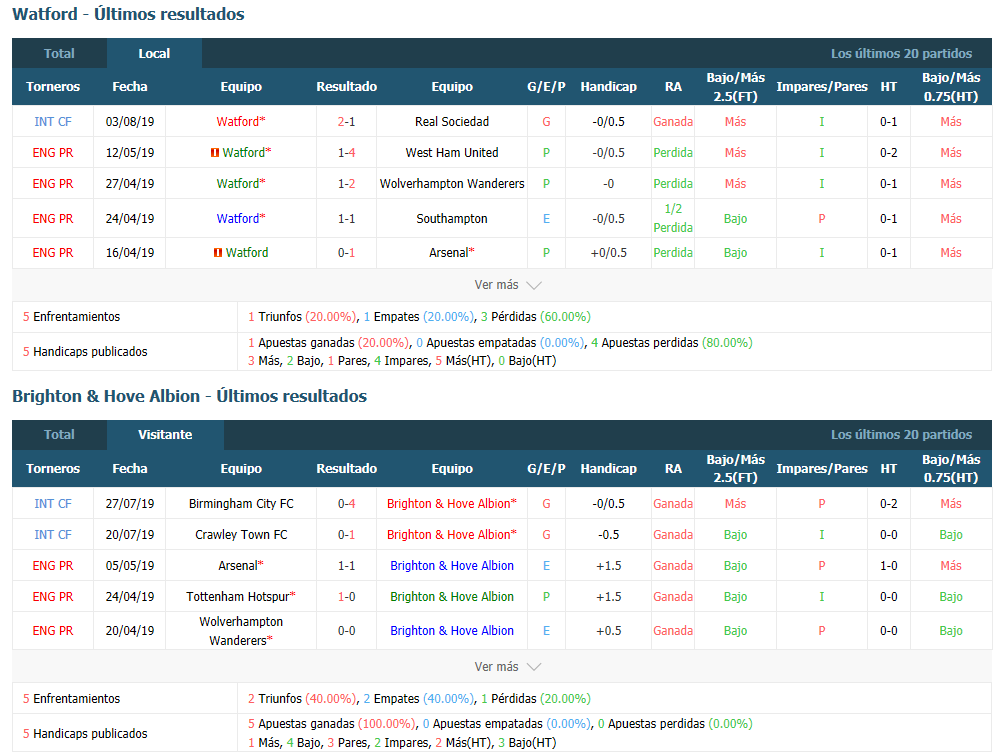Open the Birmingham City FC team link
The image size is (1003, 756).
point(241,504)
